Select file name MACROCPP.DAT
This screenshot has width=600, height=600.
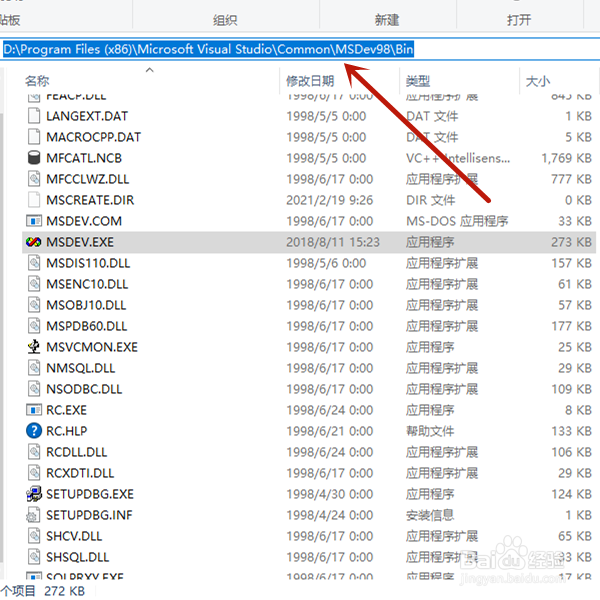coord(93,137)
